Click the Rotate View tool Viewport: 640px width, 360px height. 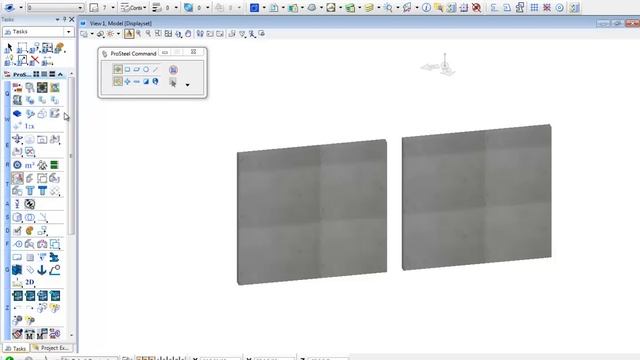point(178,34)
